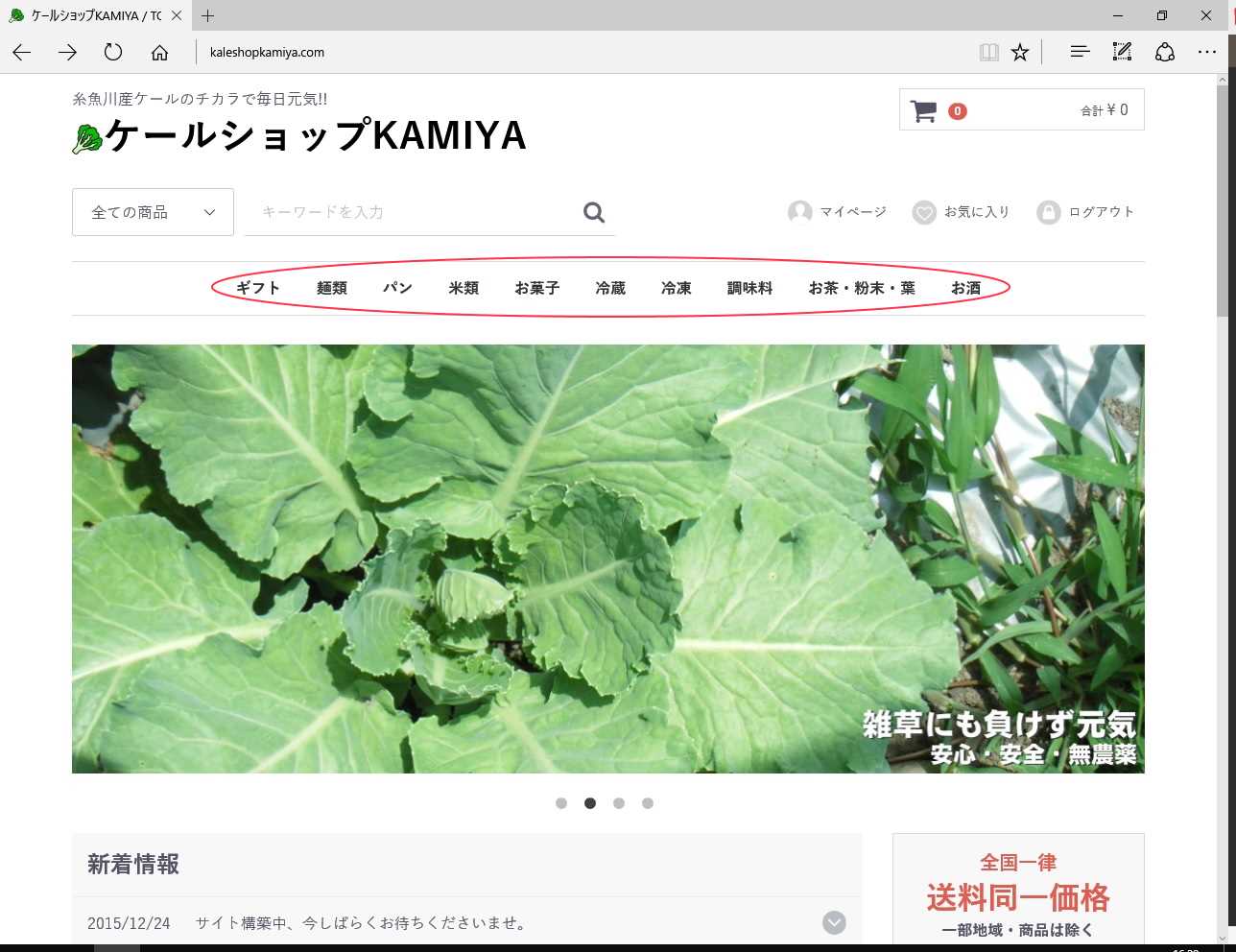Open the Edge more actions menu
The width and height of the screenshot is (1236, 952).
click(x=1206, y=53)
